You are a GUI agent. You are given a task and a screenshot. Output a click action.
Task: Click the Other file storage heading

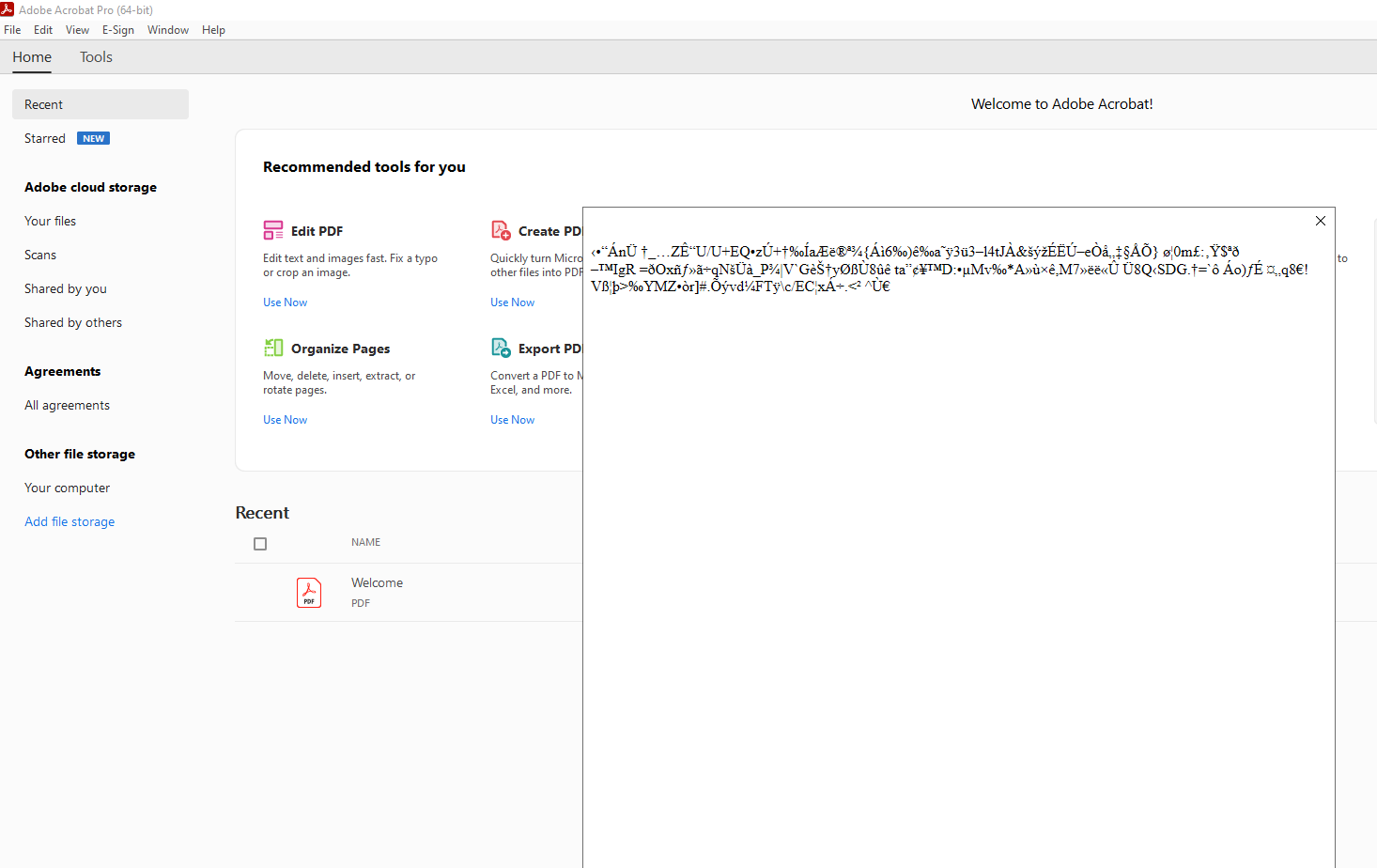click(x=80, y=454)
